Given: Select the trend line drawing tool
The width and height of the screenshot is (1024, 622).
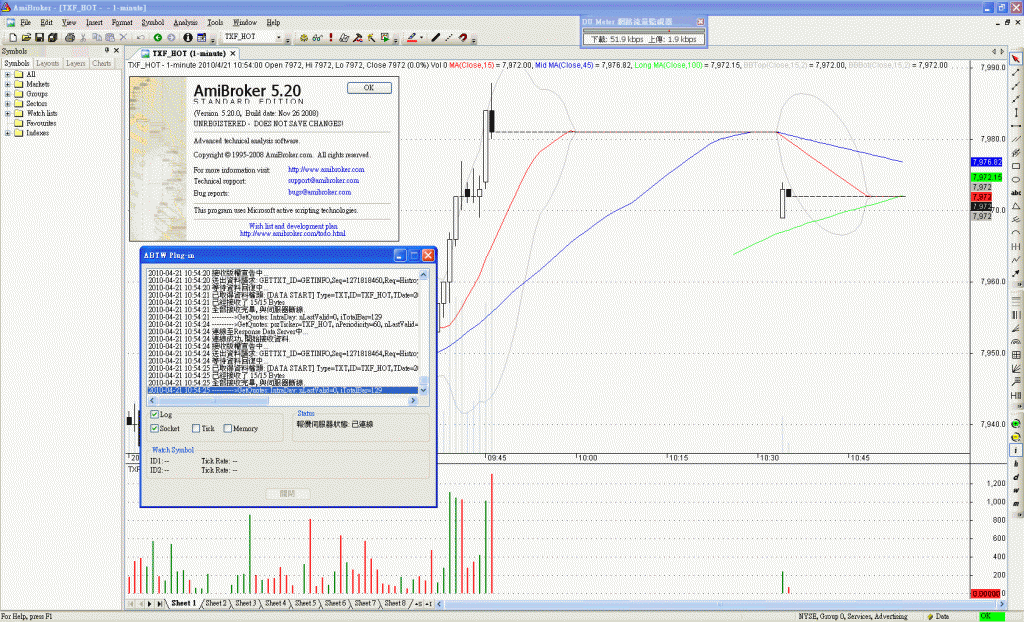Looking at the screenshot, I should pos(1016,73).
